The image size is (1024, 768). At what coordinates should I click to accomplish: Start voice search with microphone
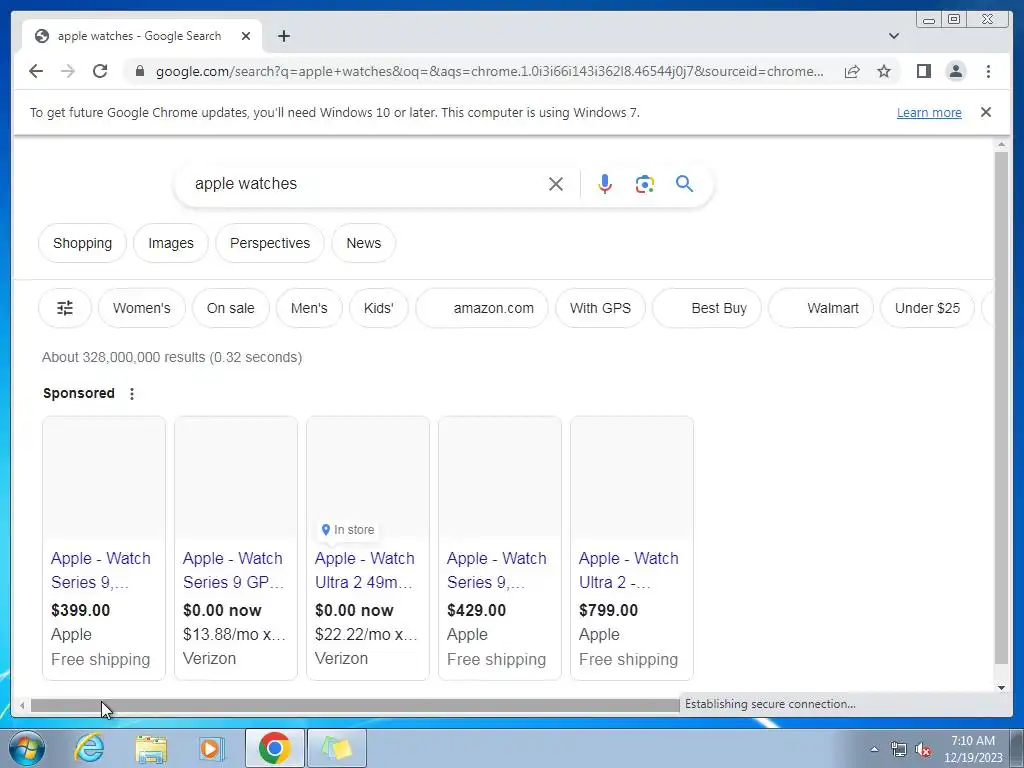[x=605, y=184]
